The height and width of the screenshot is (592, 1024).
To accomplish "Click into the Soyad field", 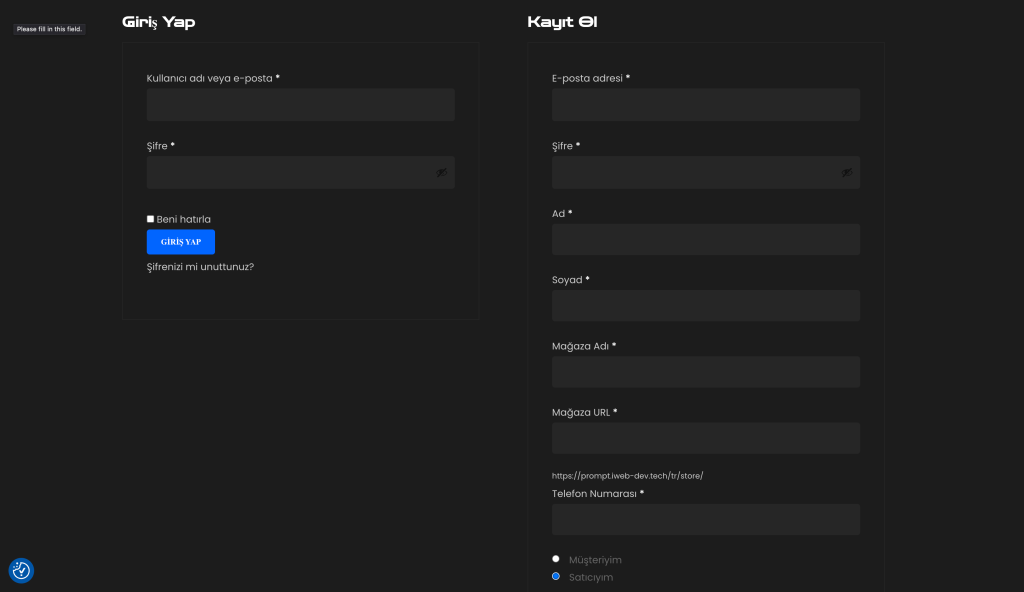I will click(706, 306).
